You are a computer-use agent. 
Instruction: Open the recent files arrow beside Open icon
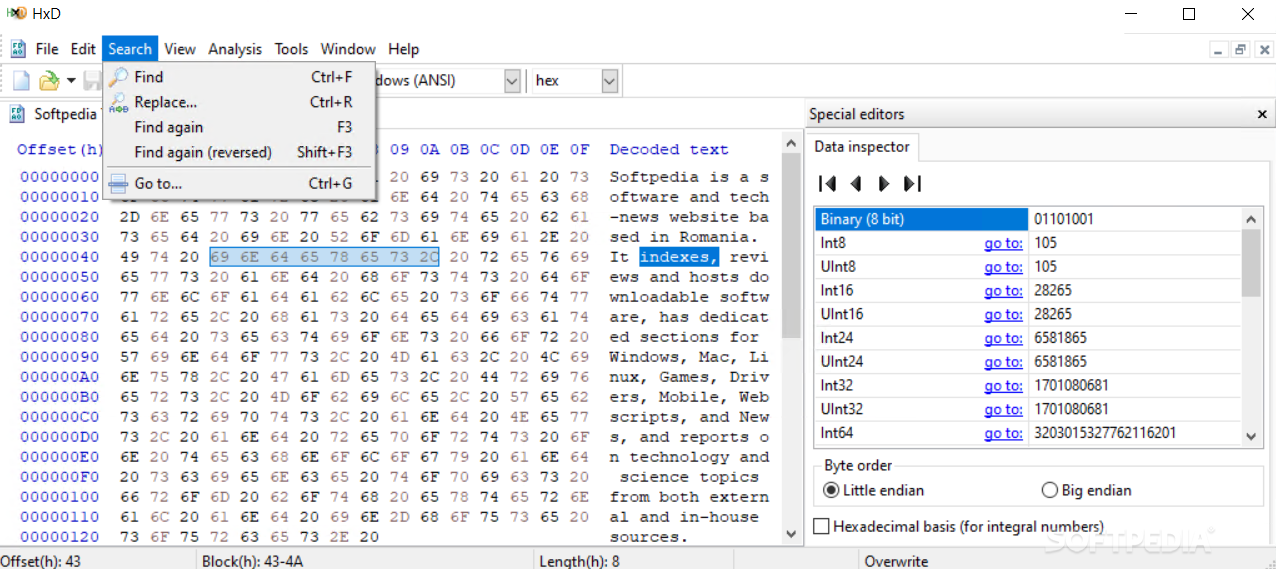coord(71,81)
